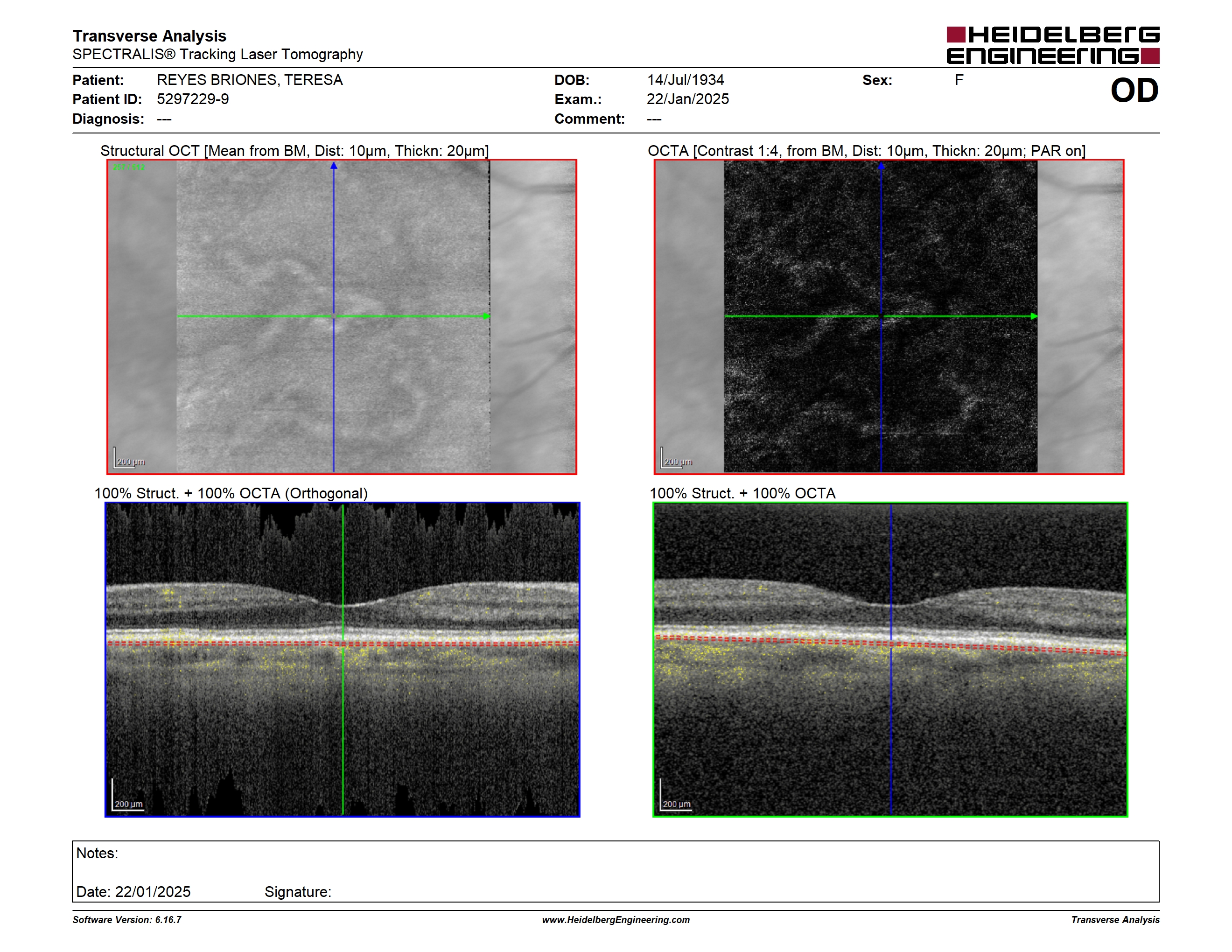Click the blue arrowhead atop Structural OCT image
Viewport: 1232px width, 952px height.
coord(334,166)
